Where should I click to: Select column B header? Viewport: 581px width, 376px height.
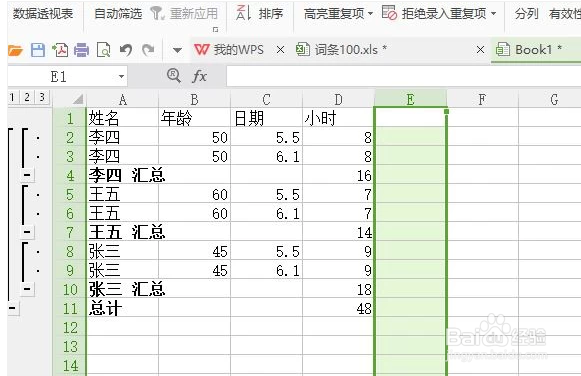[x=194, y=99]
